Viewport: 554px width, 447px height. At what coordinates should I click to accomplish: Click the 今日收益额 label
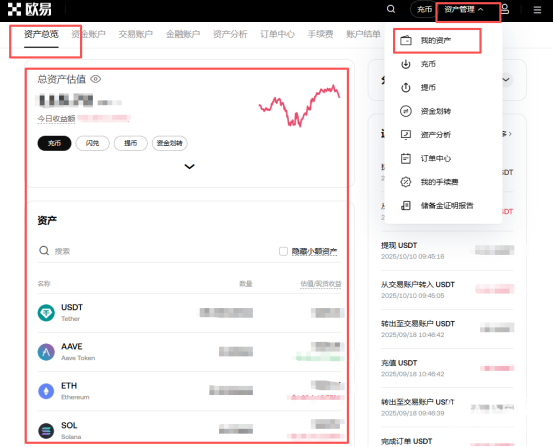point(57,119)
